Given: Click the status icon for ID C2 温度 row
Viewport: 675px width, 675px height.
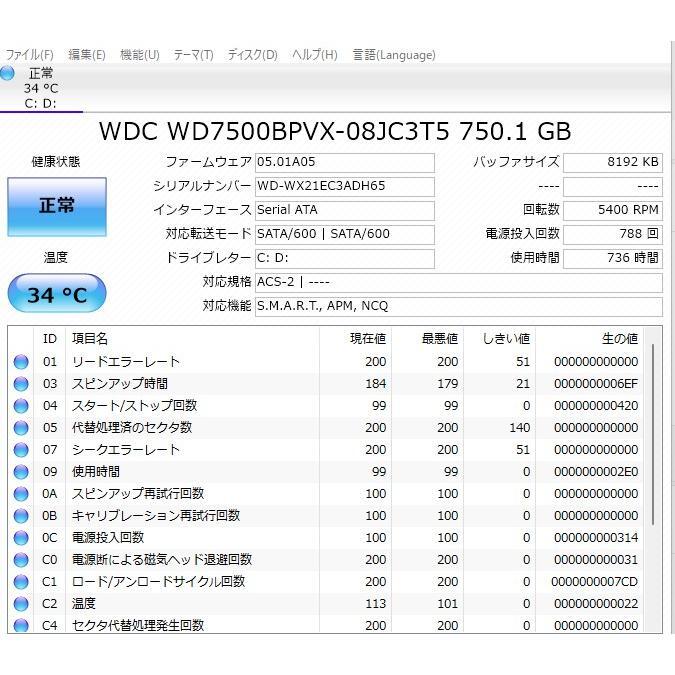Looking at the screenshot, I should point(21,604).
